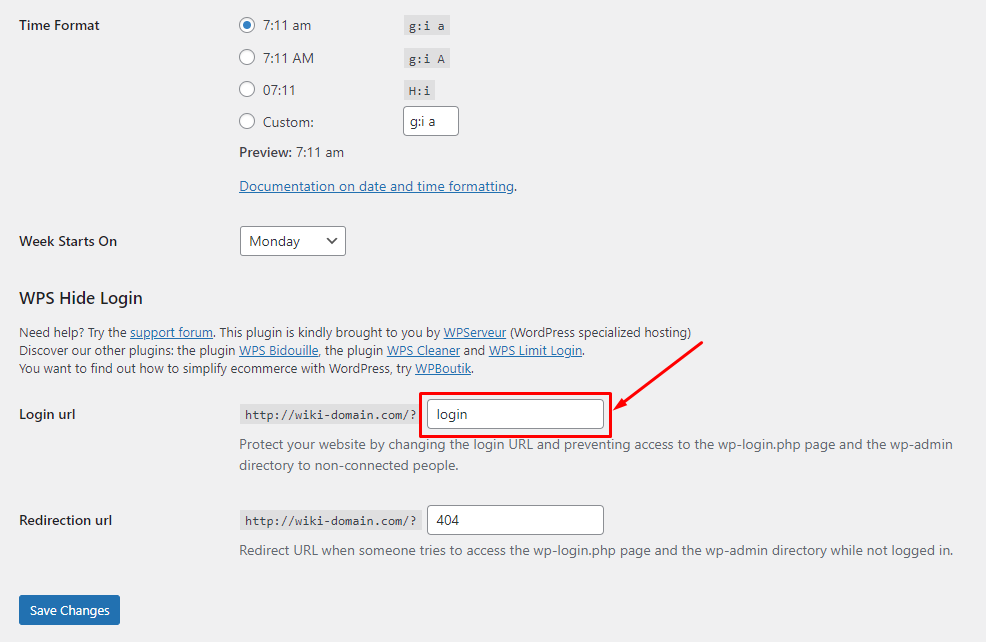Open the WPS Bidouille plugin link

279,350
